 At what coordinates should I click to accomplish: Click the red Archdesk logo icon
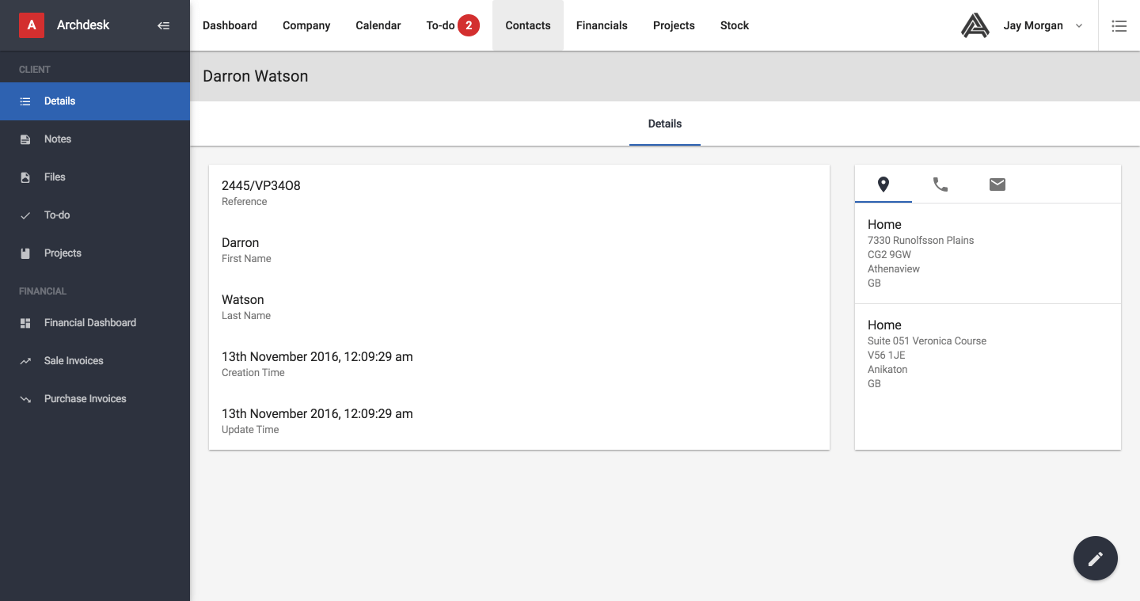[x=31, y=25]
